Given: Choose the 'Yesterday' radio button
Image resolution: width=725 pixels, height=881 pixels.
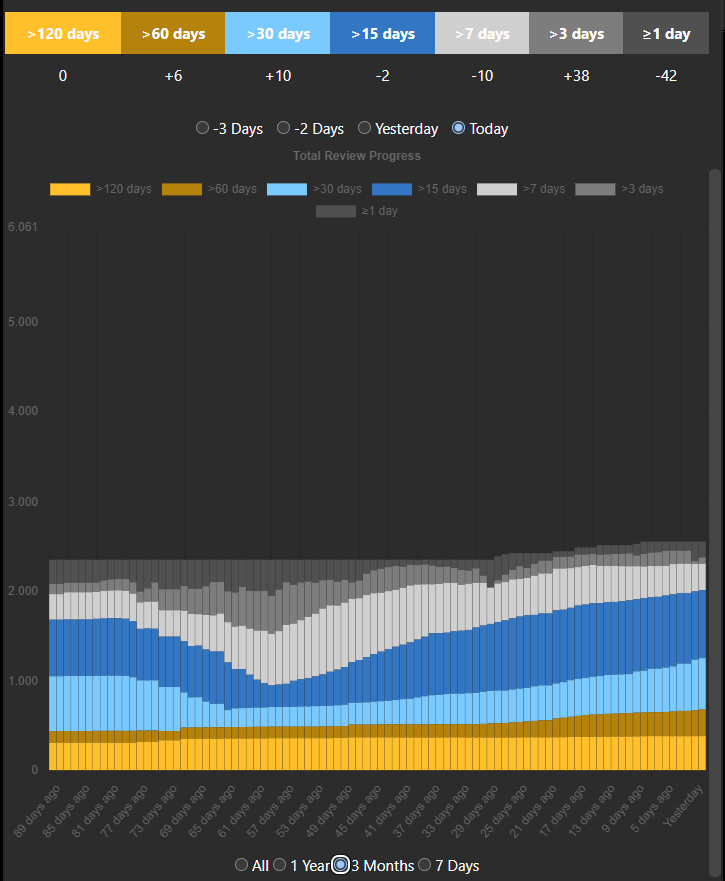Looking at the screenshot, I should tap(365, 128).
